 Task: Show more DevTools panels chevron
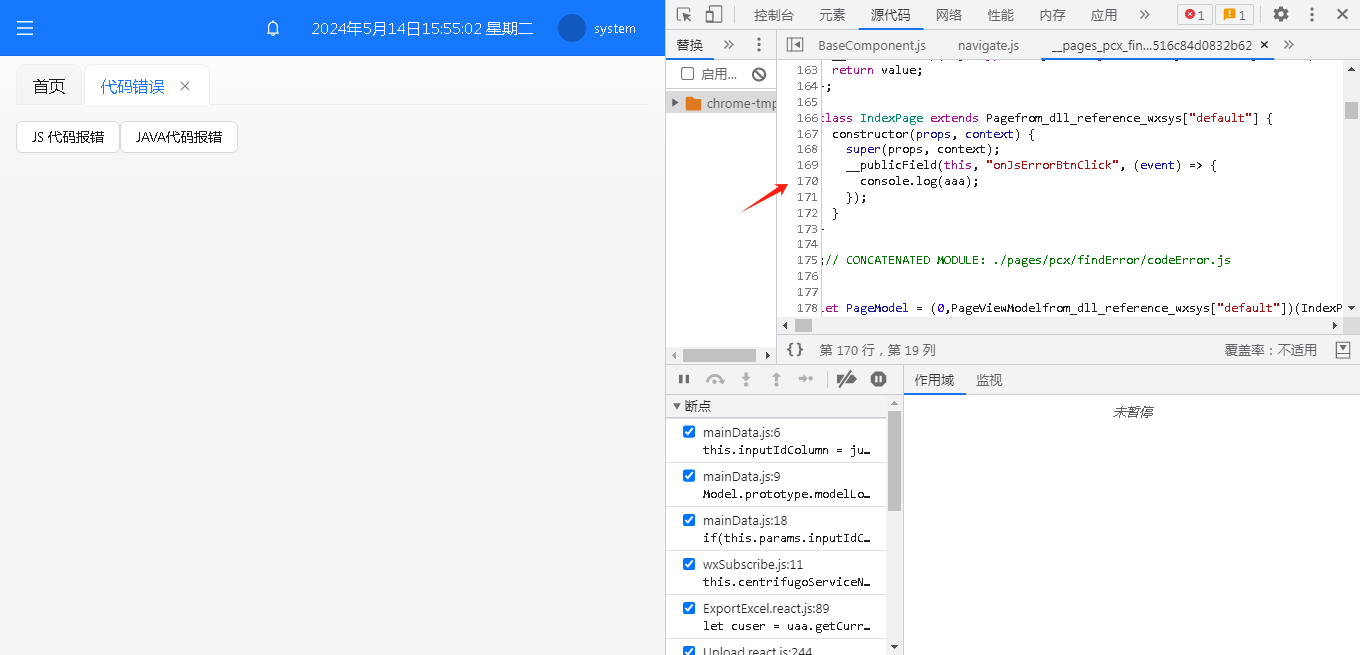click(x=1145, y=14)
